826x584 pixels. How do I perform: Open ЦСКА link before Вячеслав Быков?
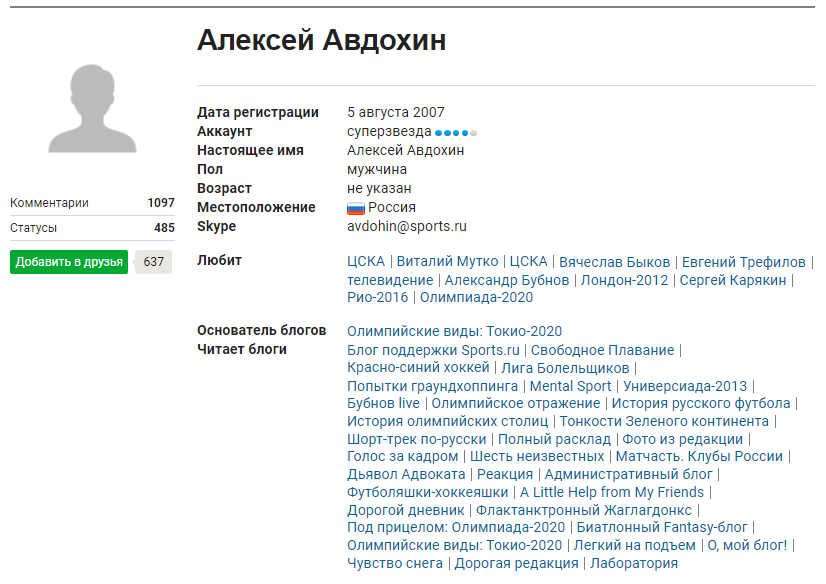point(528,261)
